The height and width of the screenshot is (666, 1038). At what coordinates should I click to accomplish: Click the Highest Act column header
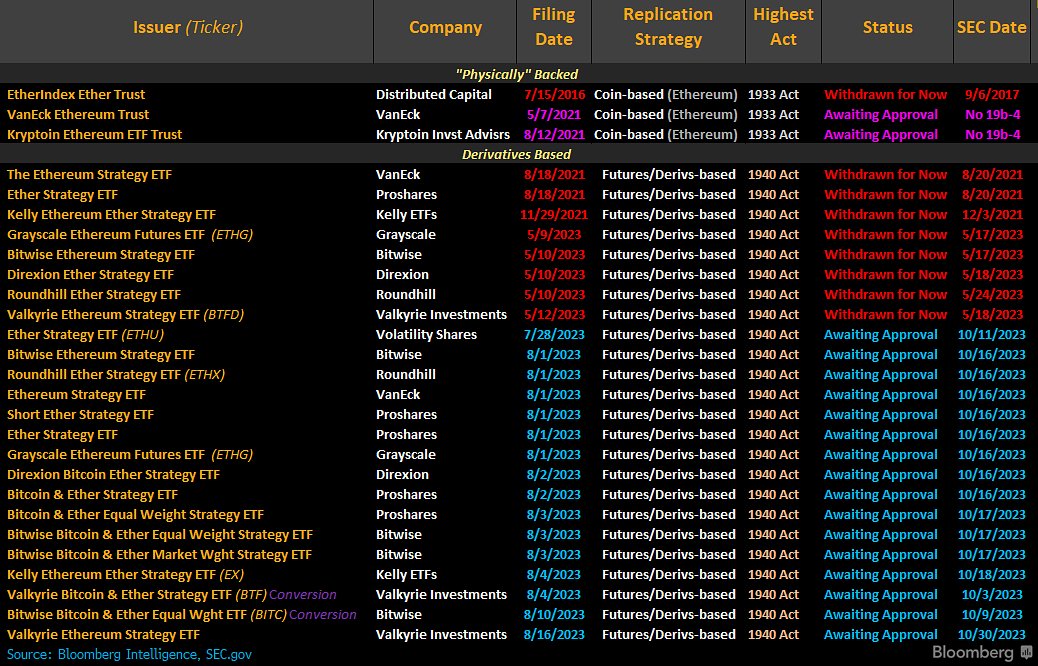[x=783, y=27]
